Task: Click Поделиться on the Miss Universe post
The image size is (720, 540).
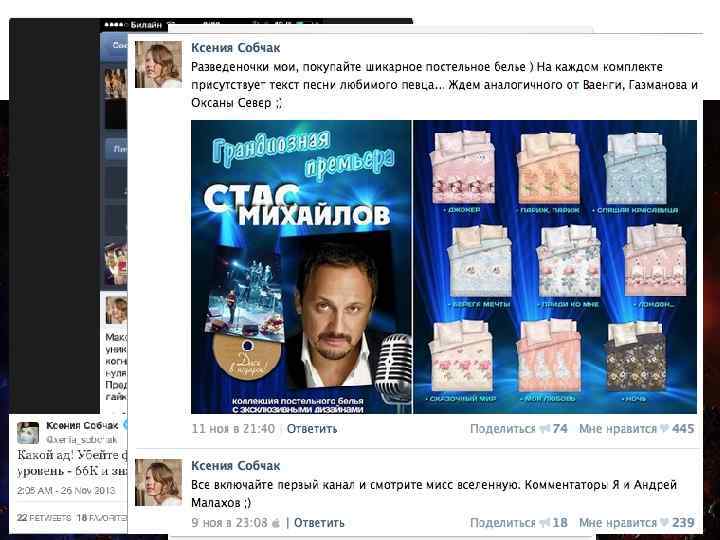Action: (x=503, y=523)
